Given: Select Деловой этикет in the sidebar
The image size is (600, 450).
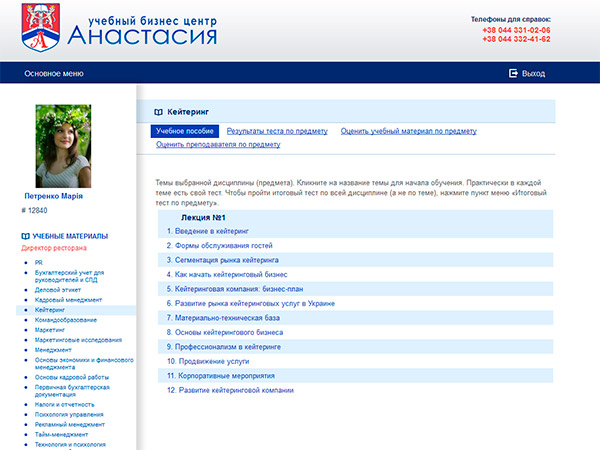Looking at the screenshot, I should pyautogui.click(x=57, y=287).
